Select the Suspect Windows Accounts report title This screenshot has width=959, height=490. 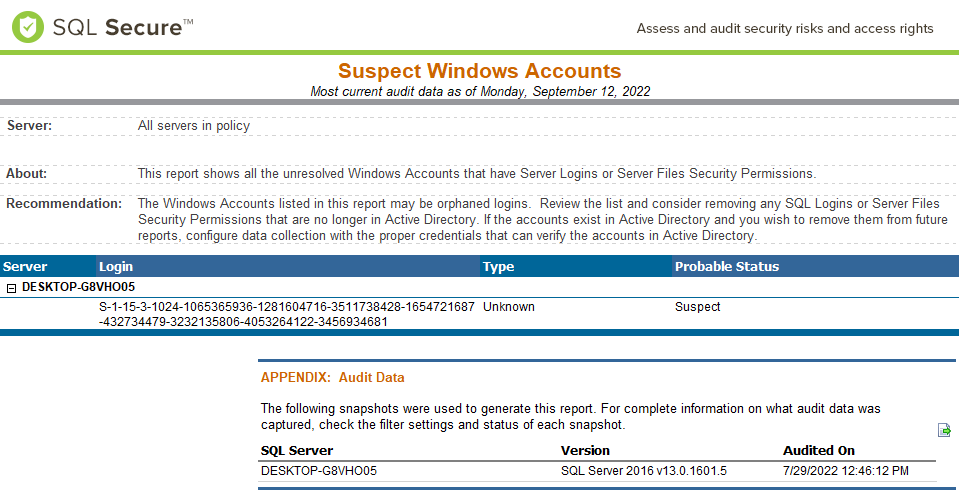(x=479, y=71)
